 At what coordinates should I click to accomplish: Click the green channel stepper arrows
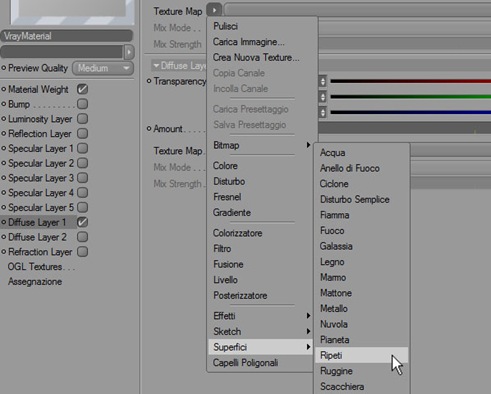click(322, 97)
